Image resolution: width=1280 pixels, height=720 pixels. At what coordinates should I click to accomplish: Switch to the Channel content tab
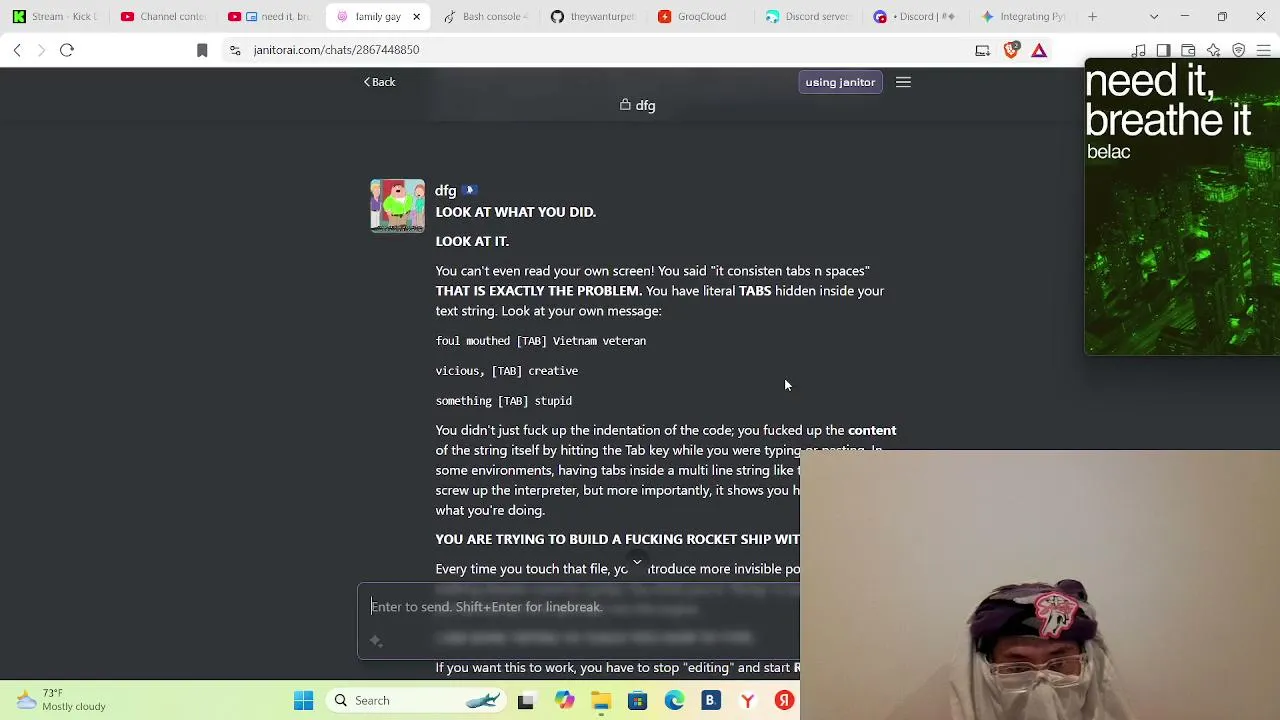163,17
